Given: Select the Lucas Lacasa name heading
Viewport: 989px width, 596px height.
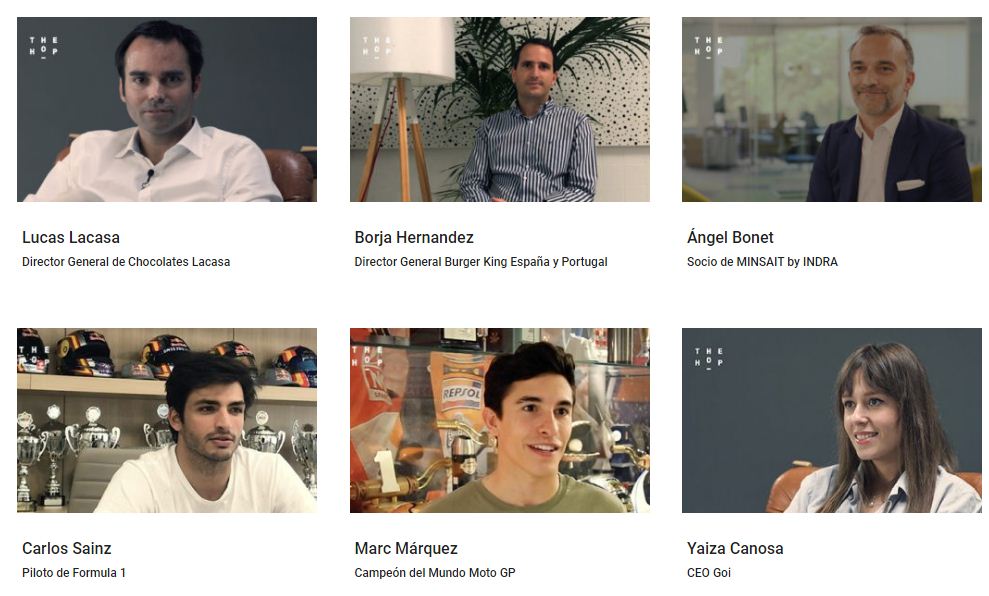Looking at the screenshot, I should 71,238.
